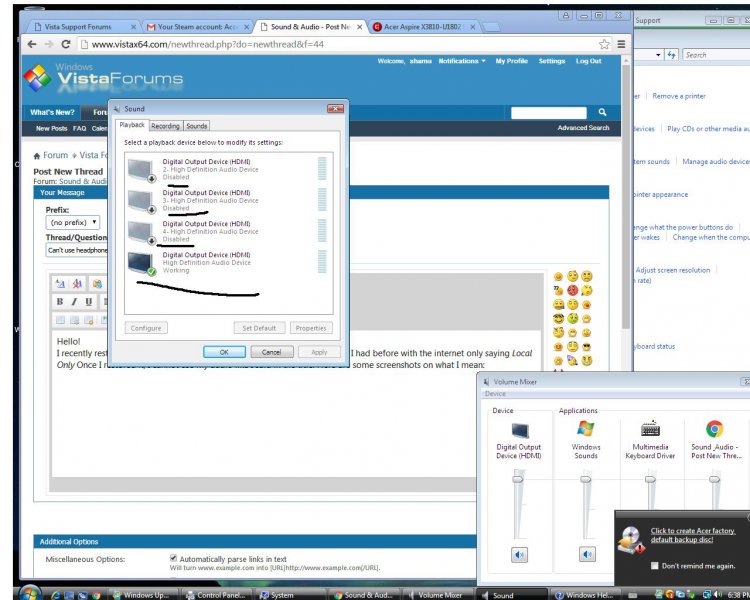Click the Windows Start orb
The width and height of the screenshot is (750, 600).
[30, 593]
